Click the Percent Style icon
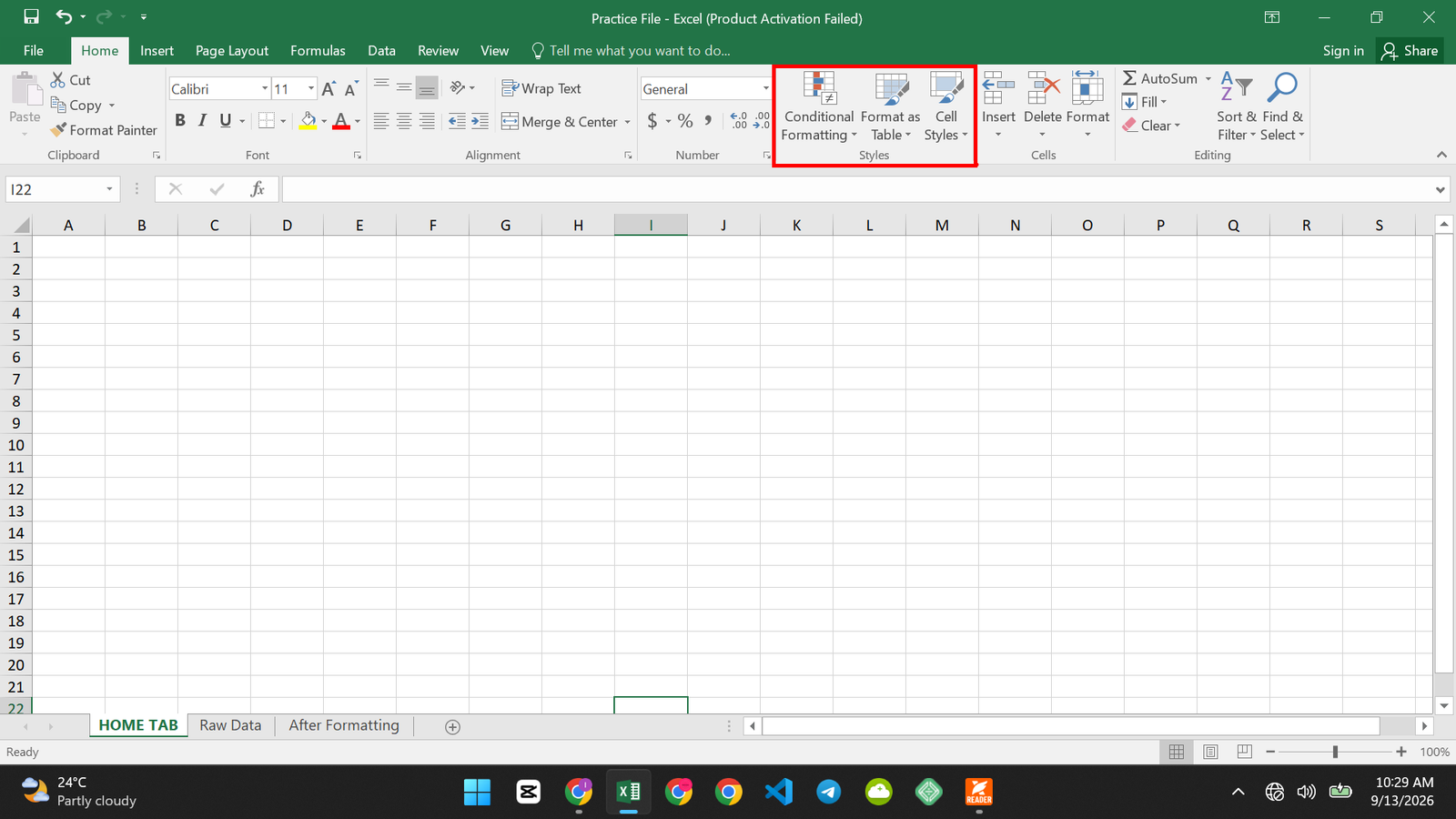The width and height of the screenshot is (1456, 819). (685, 121)
